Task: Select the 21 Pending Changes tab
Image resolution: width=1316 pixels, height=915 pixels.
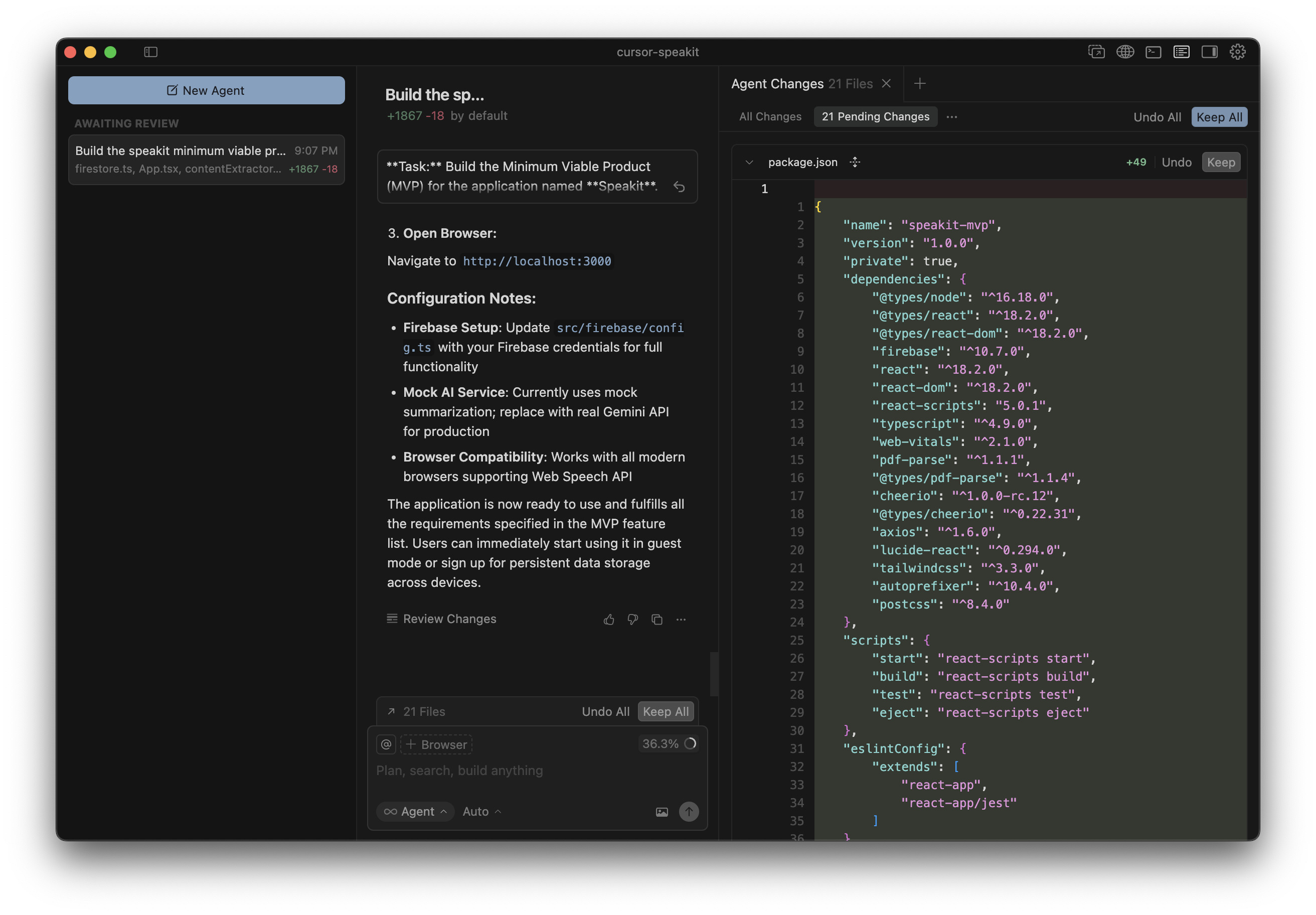Action: point(875,117)
